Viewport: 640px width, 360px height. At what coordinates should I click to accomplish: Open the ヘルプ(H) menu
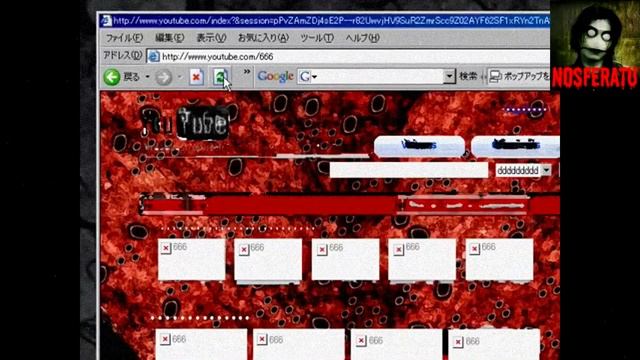coord(362,38)
